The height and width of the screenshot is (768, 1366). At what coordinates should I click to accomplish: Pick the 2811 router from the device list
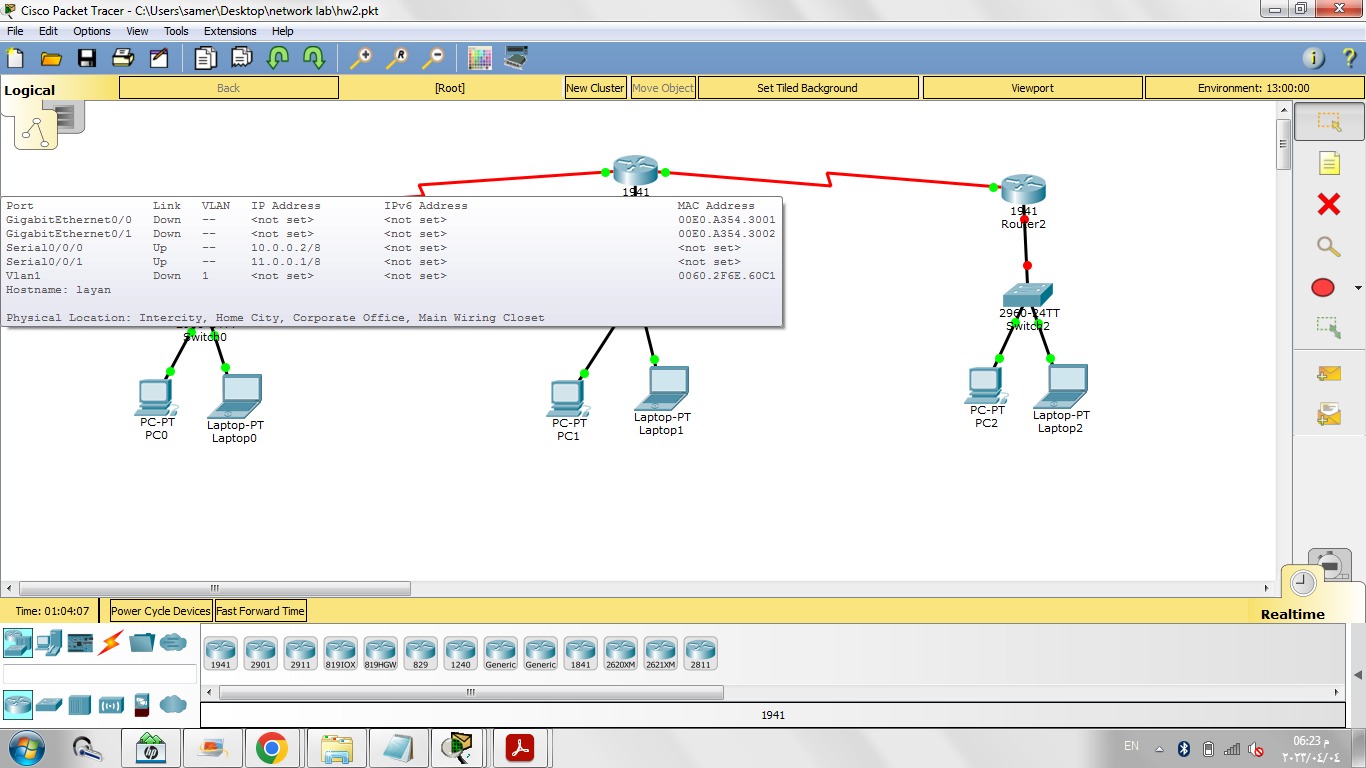click(x=700, y=654)
